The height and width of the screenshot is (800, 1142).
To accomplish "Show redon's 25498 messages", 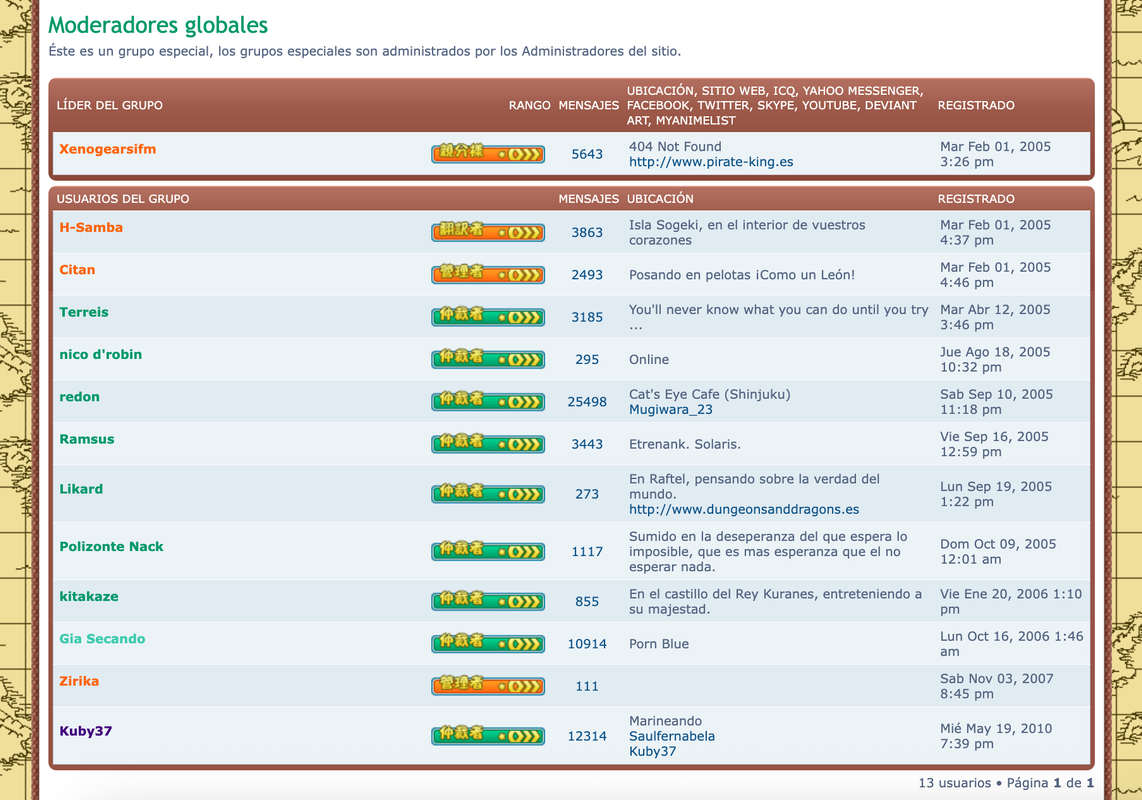I will coord(587,401).
